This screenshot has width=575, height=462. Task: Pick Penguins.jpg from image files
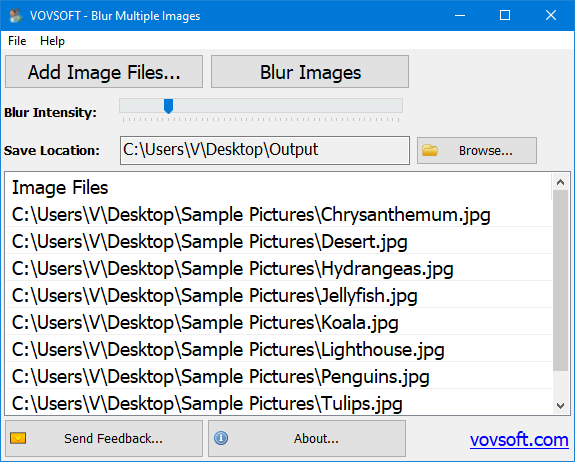click(x=278, y=377)
